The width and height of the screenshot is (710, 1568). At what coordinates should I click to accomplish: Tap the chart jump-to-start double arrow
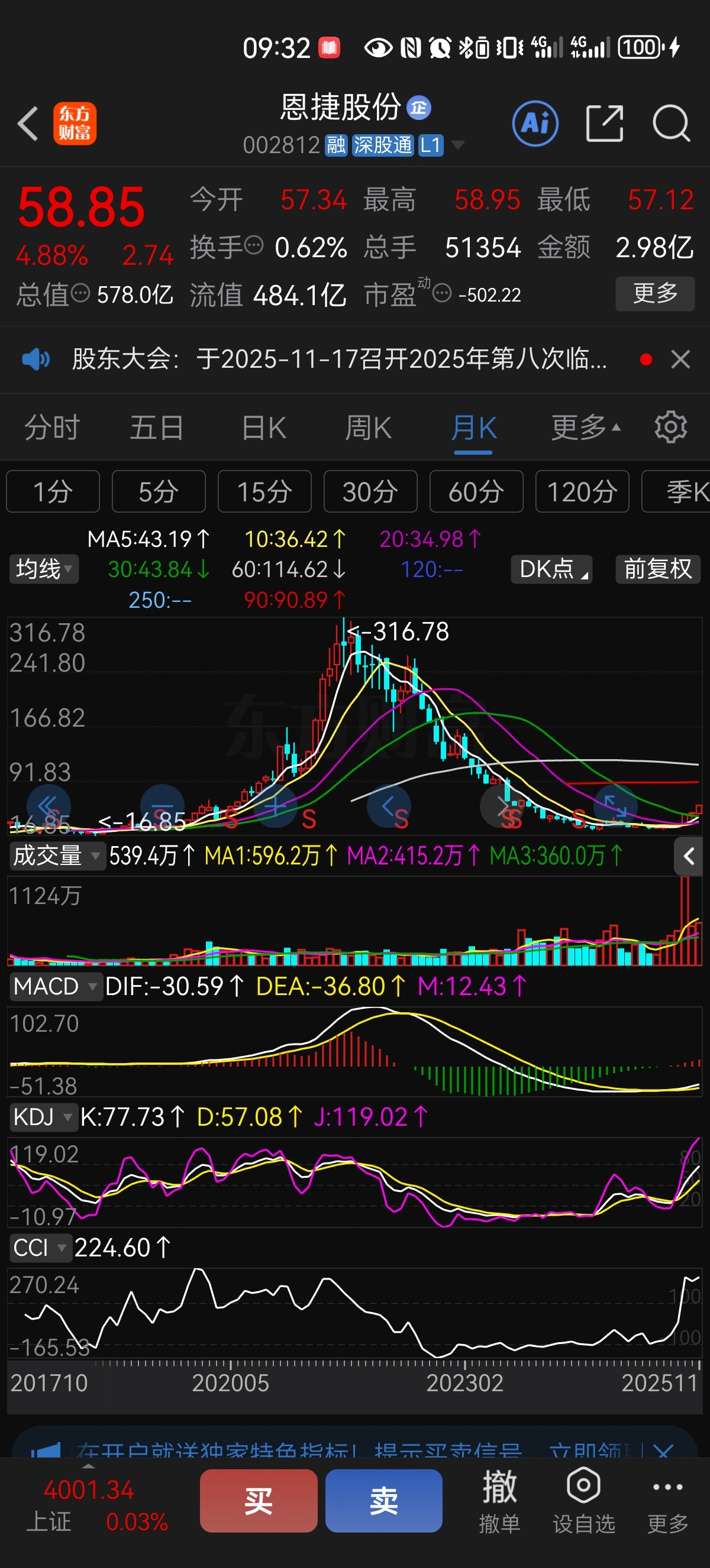pos(49,806)
